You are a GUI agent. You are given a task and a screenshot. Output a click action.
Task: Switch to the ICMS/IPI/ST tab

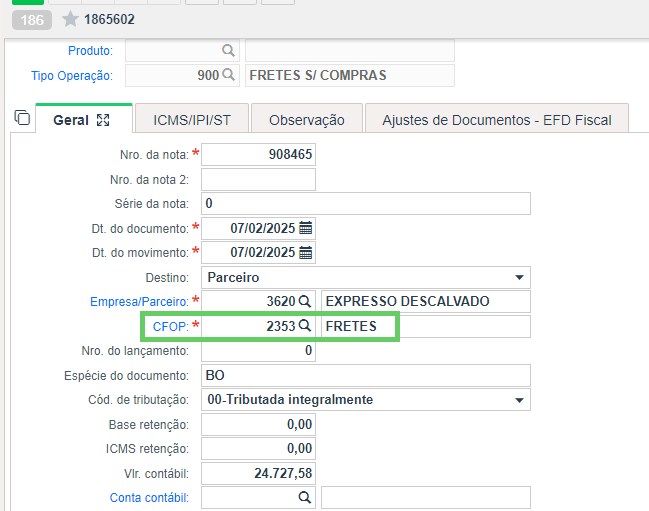[192, 120]
